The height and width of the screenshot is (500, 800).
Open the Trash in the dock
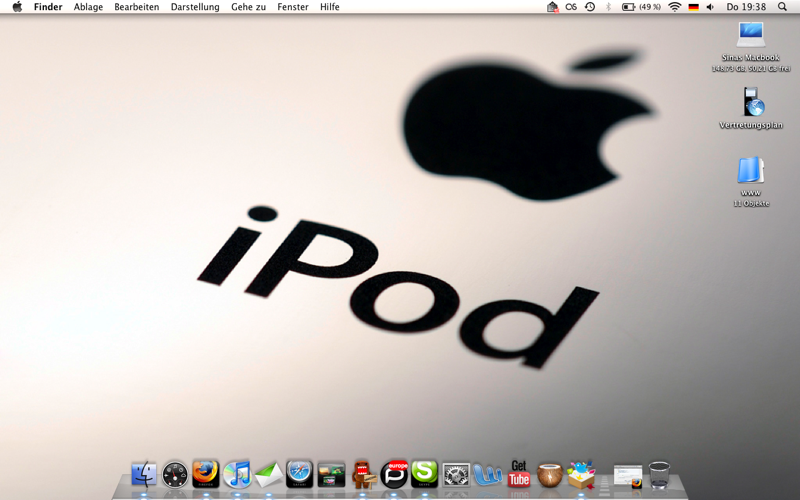pyautogui.click(x=659, y=475)
